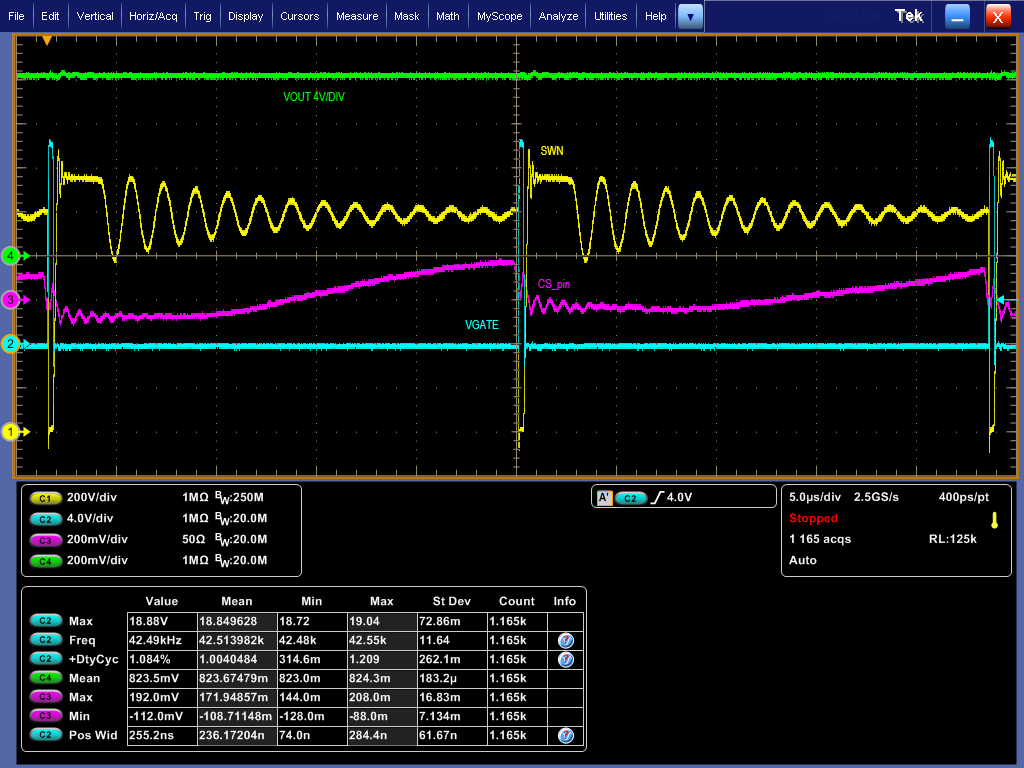This screenshot has height=768, width=1024.
Task: Open the Measure menu
Action: pos(356,15)
